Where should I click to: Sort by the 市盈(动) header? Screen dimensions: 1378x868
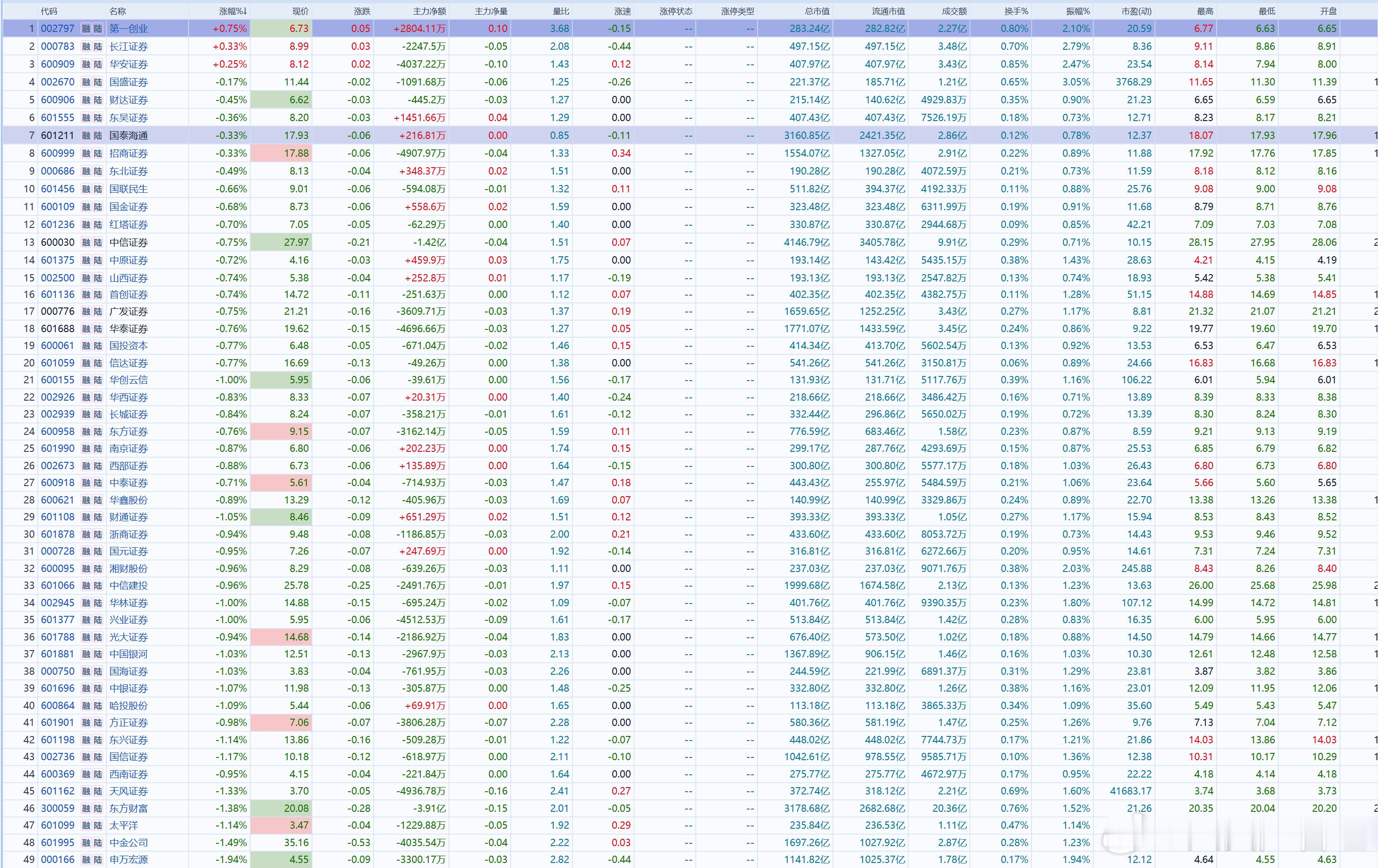pyautogui.click(x=1136, y=11)
